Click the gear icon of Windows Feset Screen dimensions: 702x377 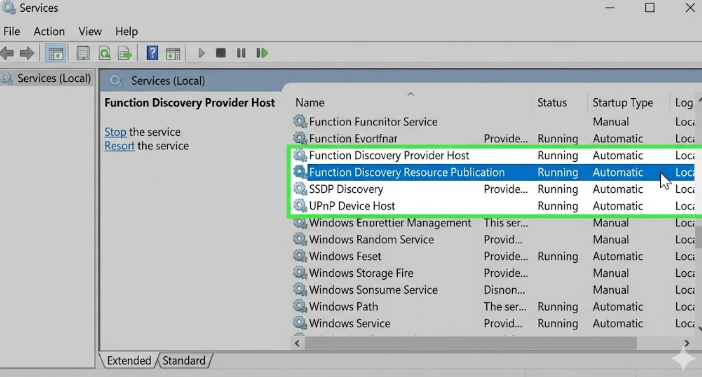[x=300, y=256]
